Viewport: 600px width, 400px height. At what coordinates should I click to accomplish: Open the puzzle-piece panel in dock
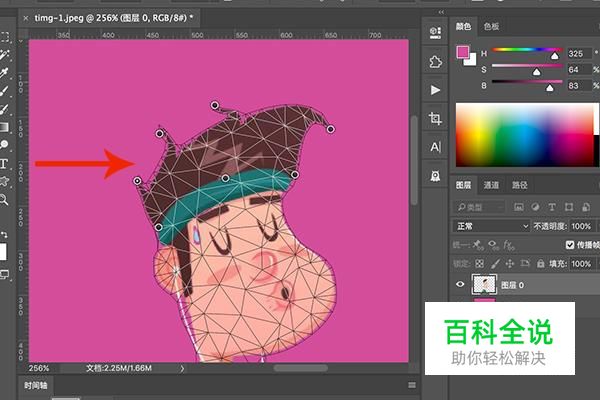435,61
